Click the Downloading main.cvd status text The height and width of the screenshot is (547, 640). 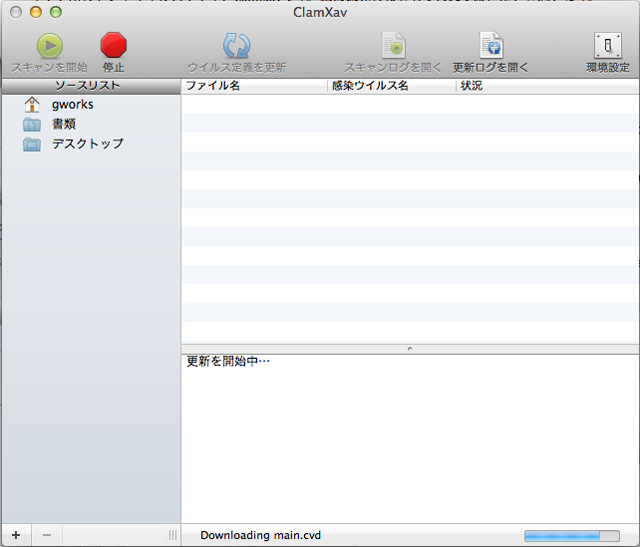tap(260, 535)
